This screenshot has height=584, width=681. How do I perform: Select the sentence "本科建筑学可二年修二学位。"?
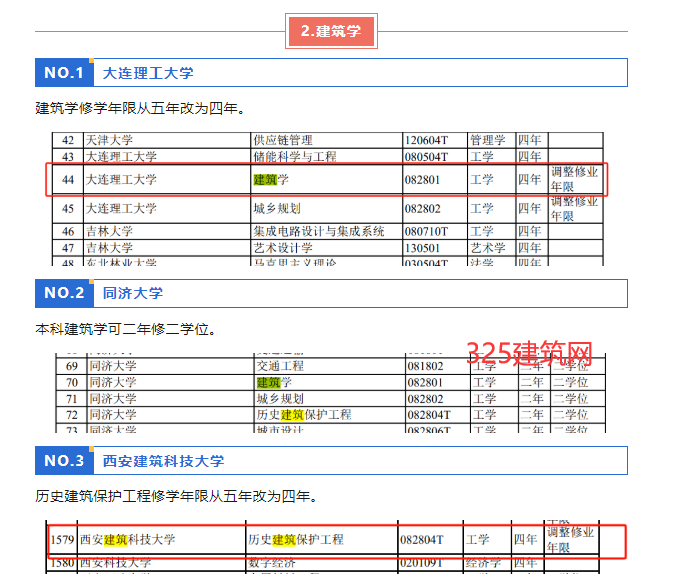click(126, 329)
